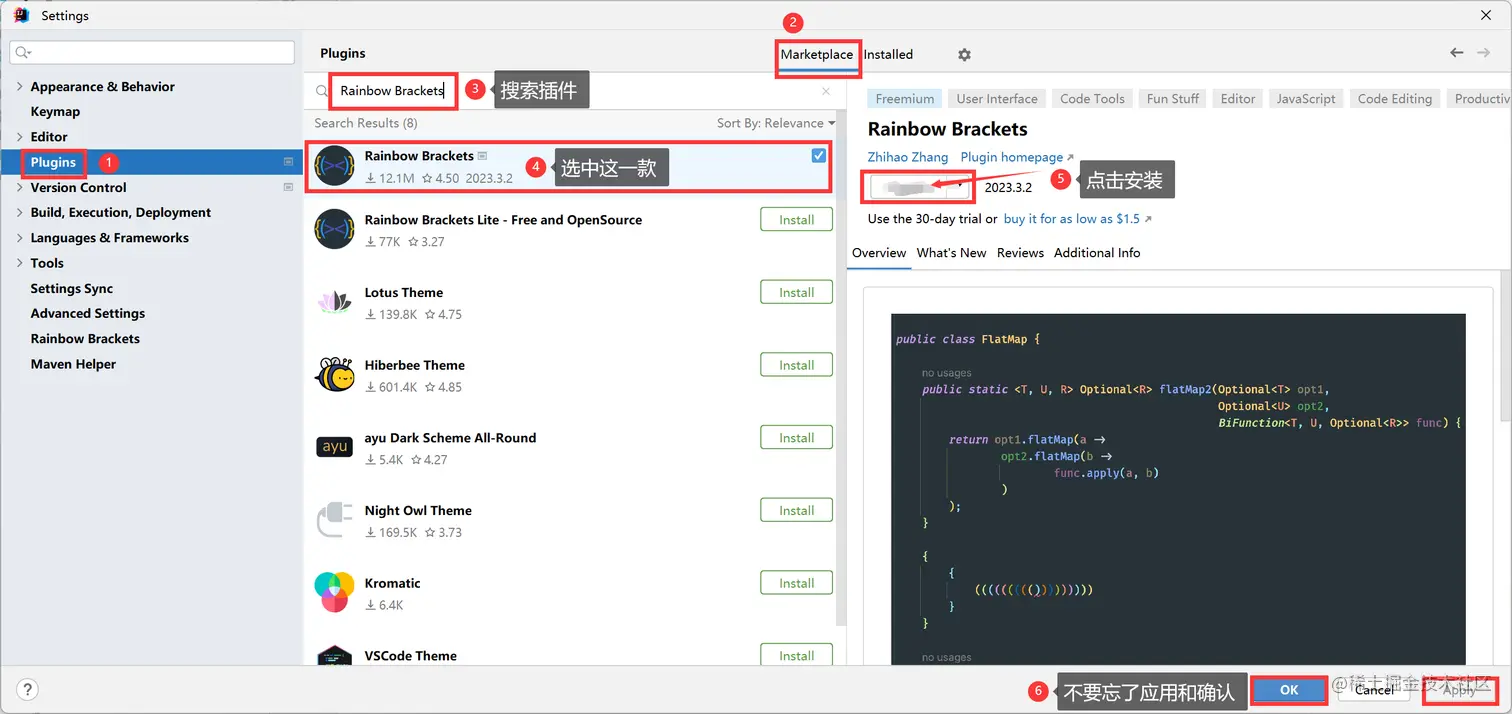Screen dimensions: 1512x714
Task: Click the Hiberbee Theme bee icon
Action: 334,375
